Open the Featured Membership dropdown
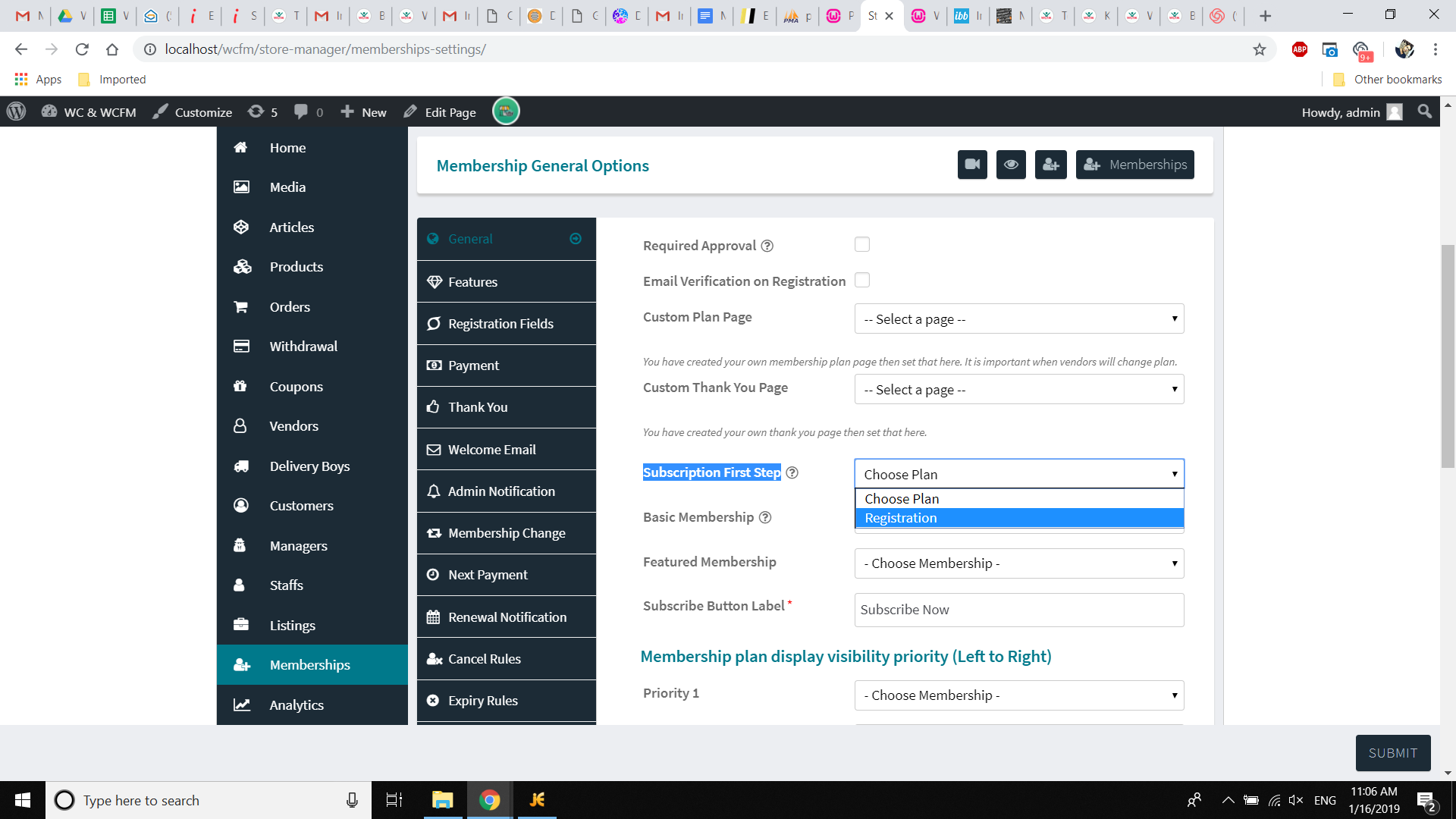Image resolution: width=1456 pixels, height=819 pixels. (1019, 563)
